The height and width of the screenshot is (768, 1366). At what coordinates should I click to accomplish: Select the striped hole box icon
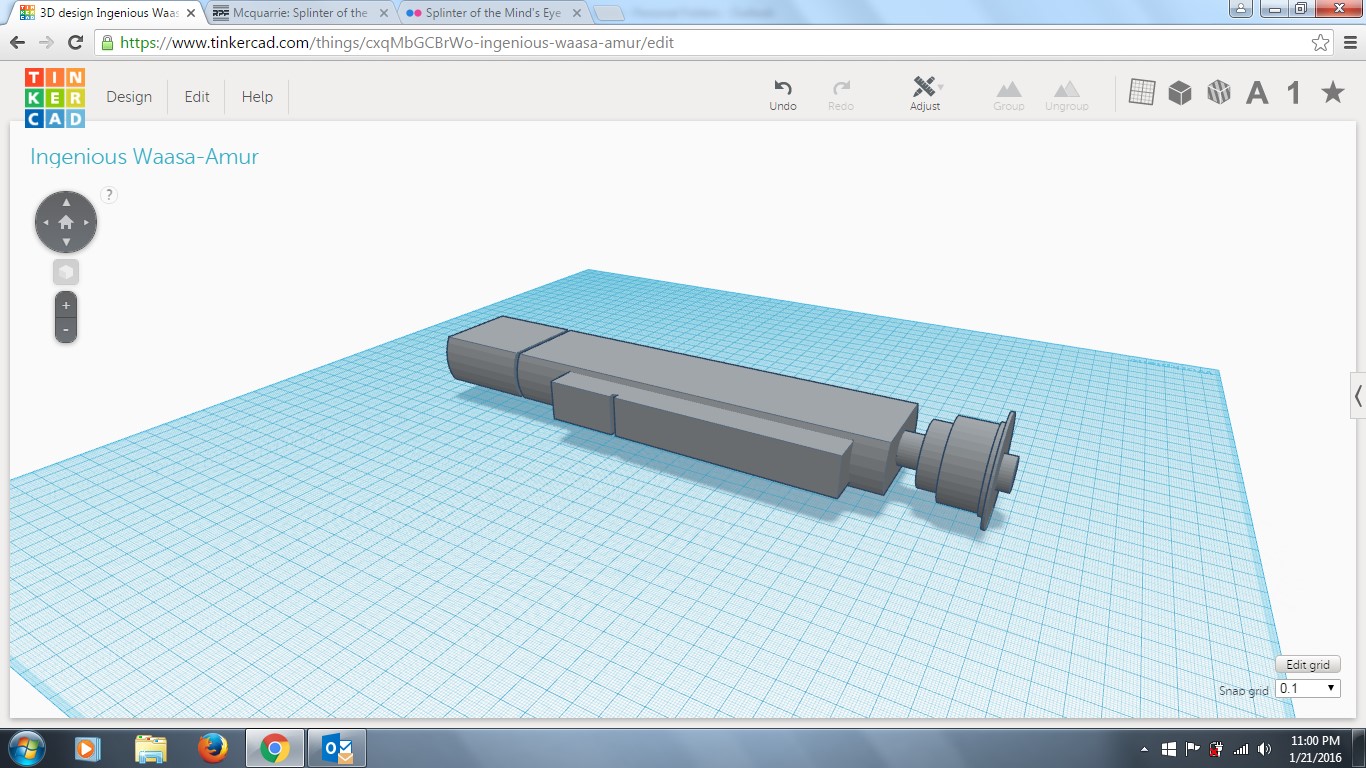1218,92
